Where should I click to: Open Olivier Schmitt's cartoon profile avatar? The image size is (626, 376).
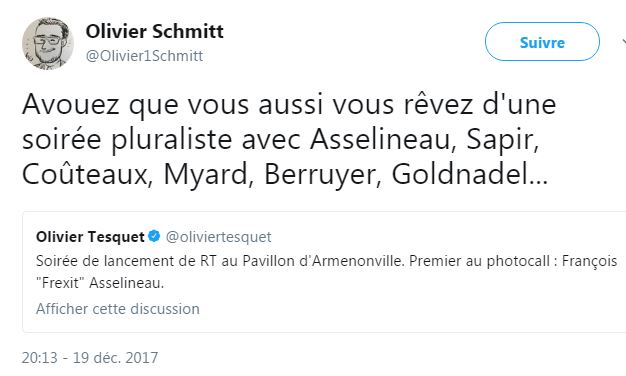click(x=48, y=43)
